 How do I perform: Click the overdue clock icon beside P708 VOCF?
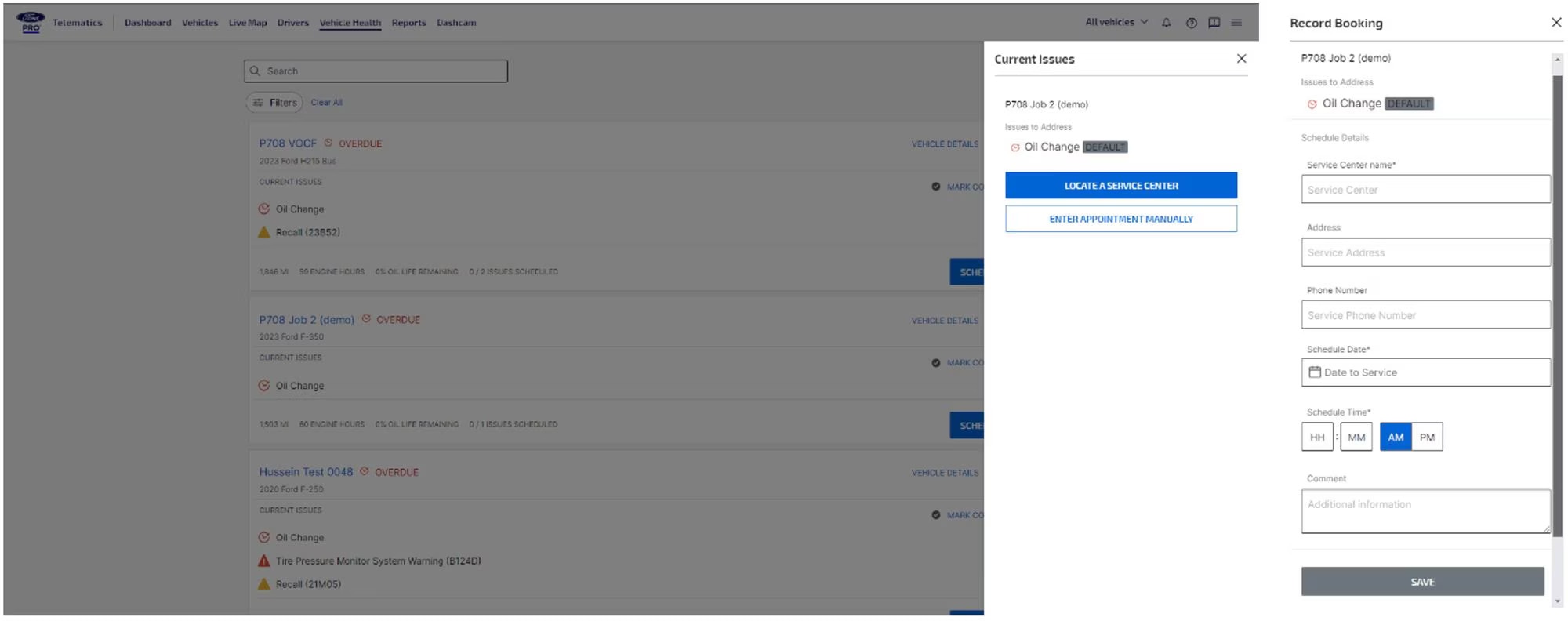pos(328,143)
